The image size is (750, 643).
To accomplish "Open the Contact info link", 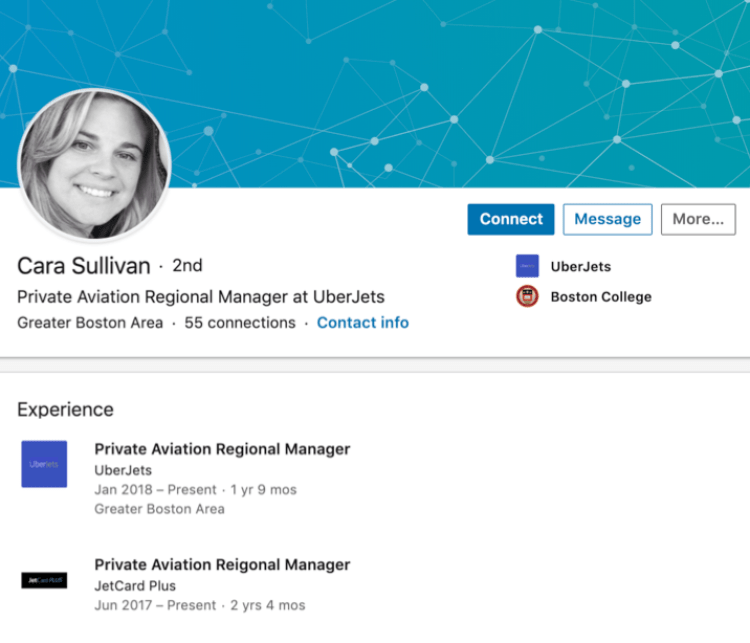I will pyautogui.click(x=362, y=323).
